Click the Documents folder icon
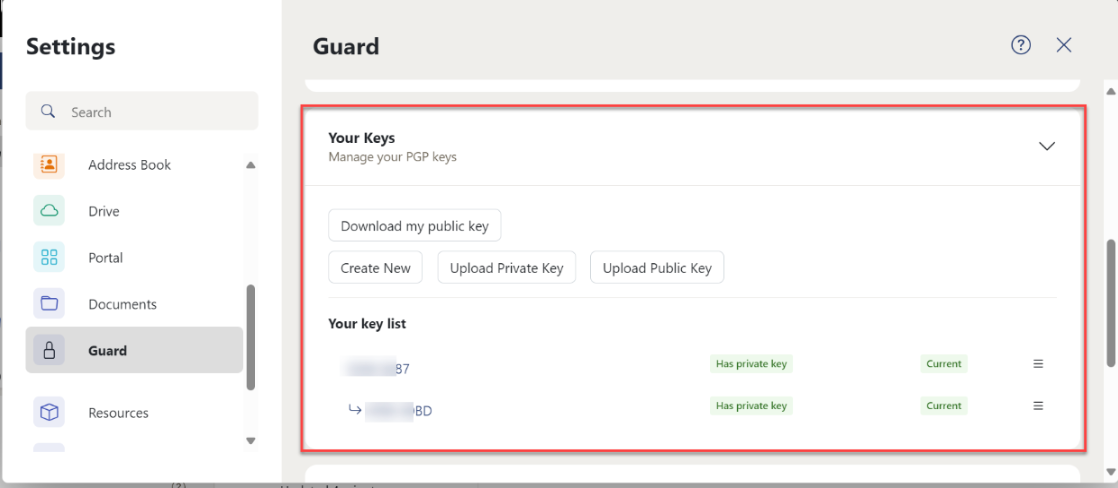1118x488 pixels. pyautogui.click(x=49, y=304)
